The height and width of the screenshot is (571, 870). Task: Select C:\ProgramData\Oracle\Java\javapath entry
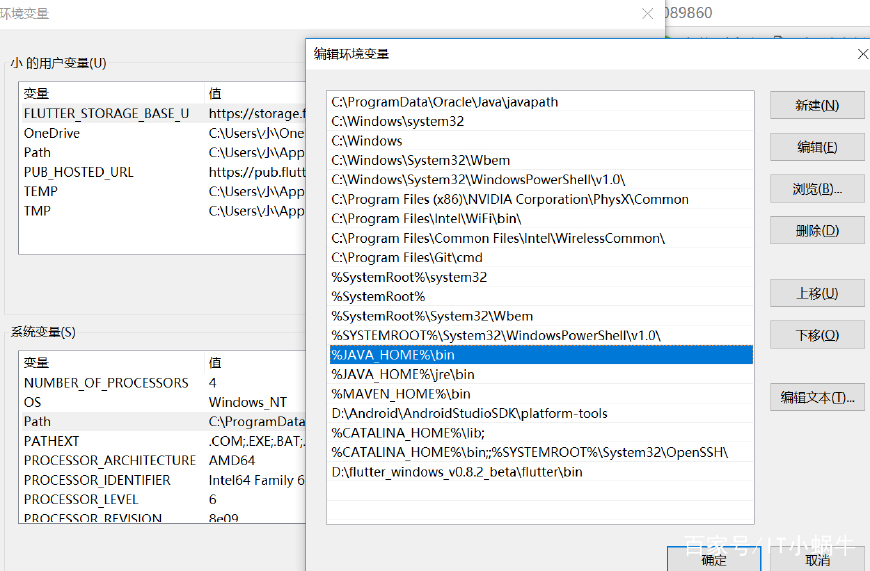(x=541, y=102)
